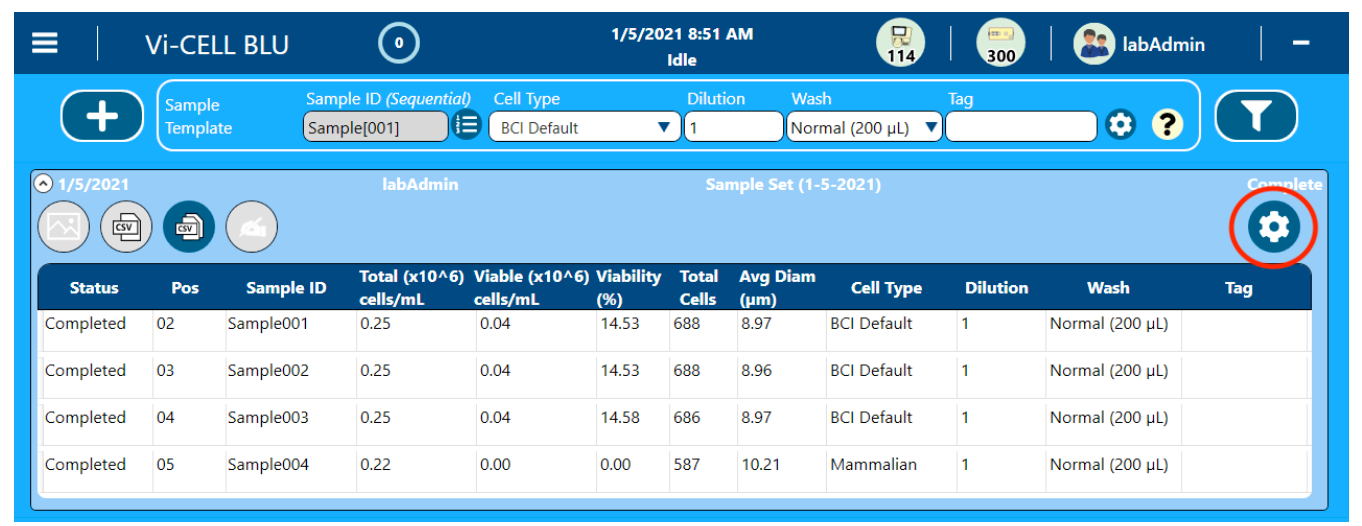Open sample template settings gear
Image resolution: width=1362 pixels, height=526 pixels.
coord(1121,125)
